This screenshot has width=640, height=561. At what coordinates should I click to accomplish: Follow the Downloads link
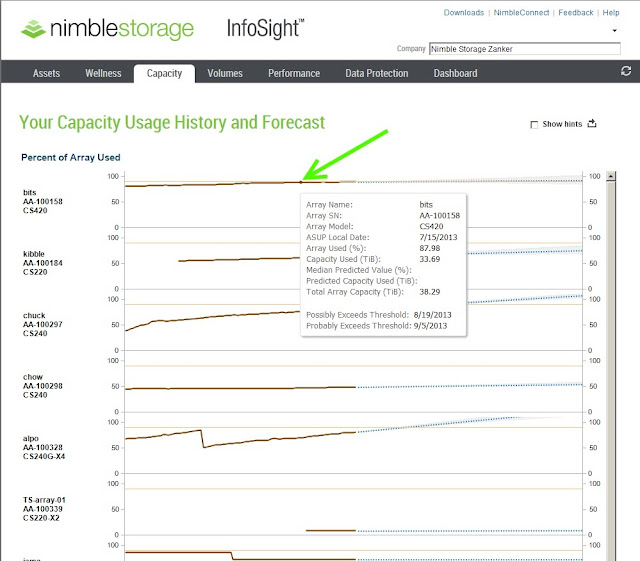(x=464, y=13)
